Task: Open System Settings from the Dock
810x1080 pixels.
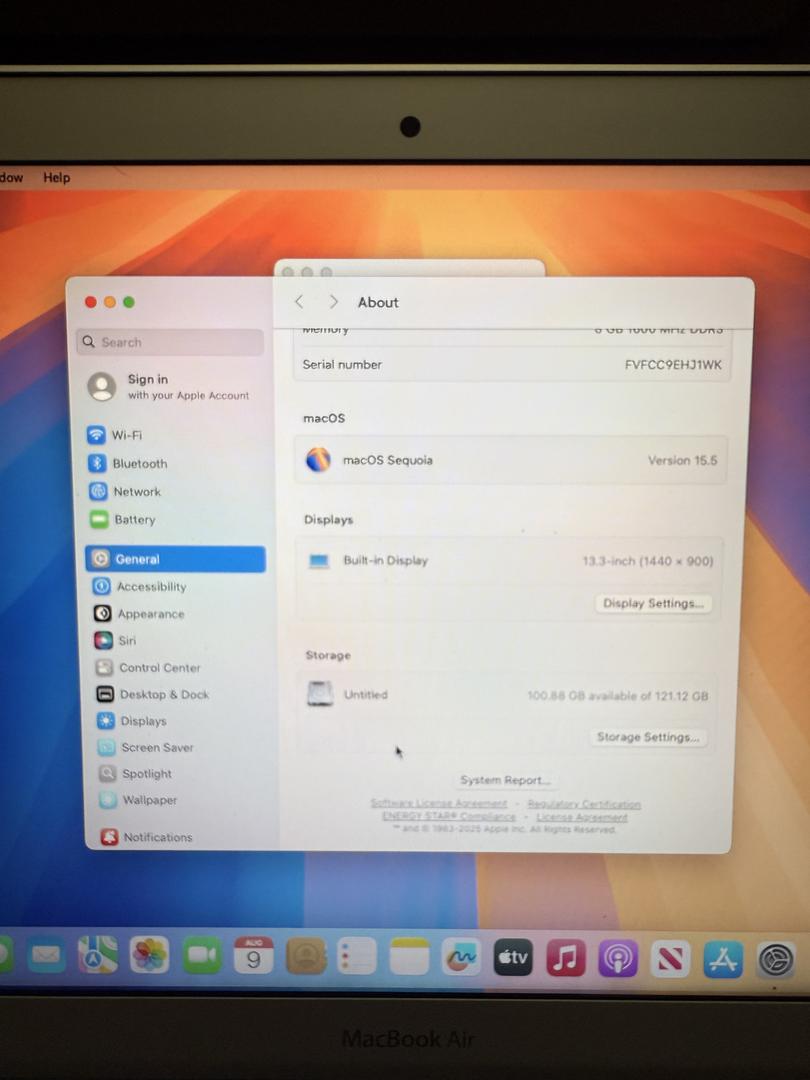Action: (776, 960)
